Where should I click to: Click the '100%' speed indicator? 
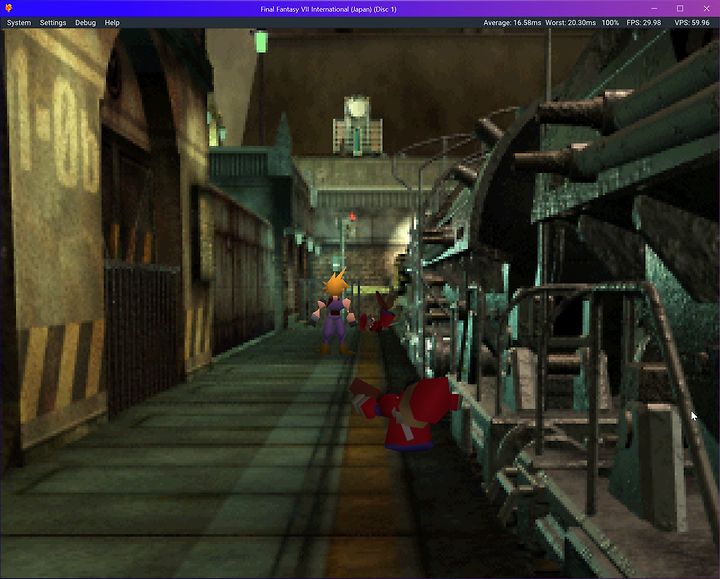coord(610,22)
